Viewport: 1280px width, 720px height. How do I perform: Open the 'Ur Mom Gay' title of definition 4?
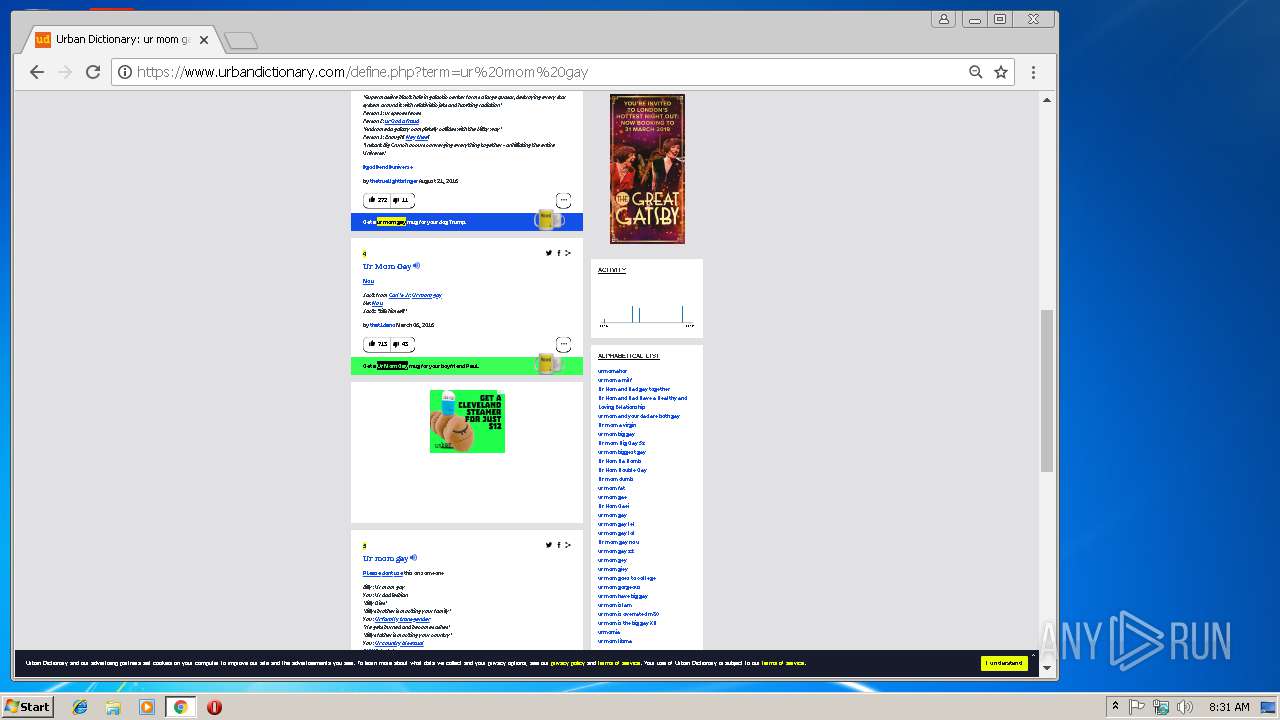387,267
